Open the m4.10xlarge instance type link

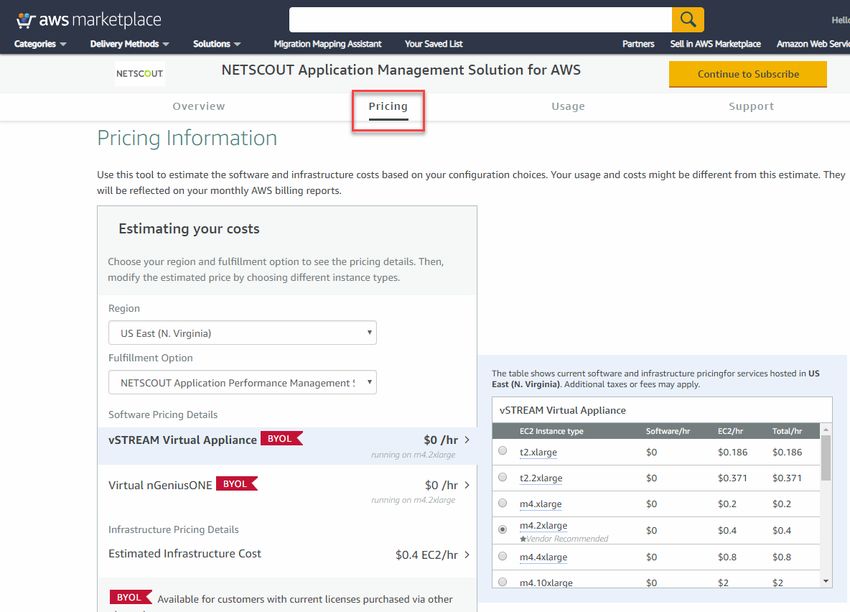click(546, 583)
